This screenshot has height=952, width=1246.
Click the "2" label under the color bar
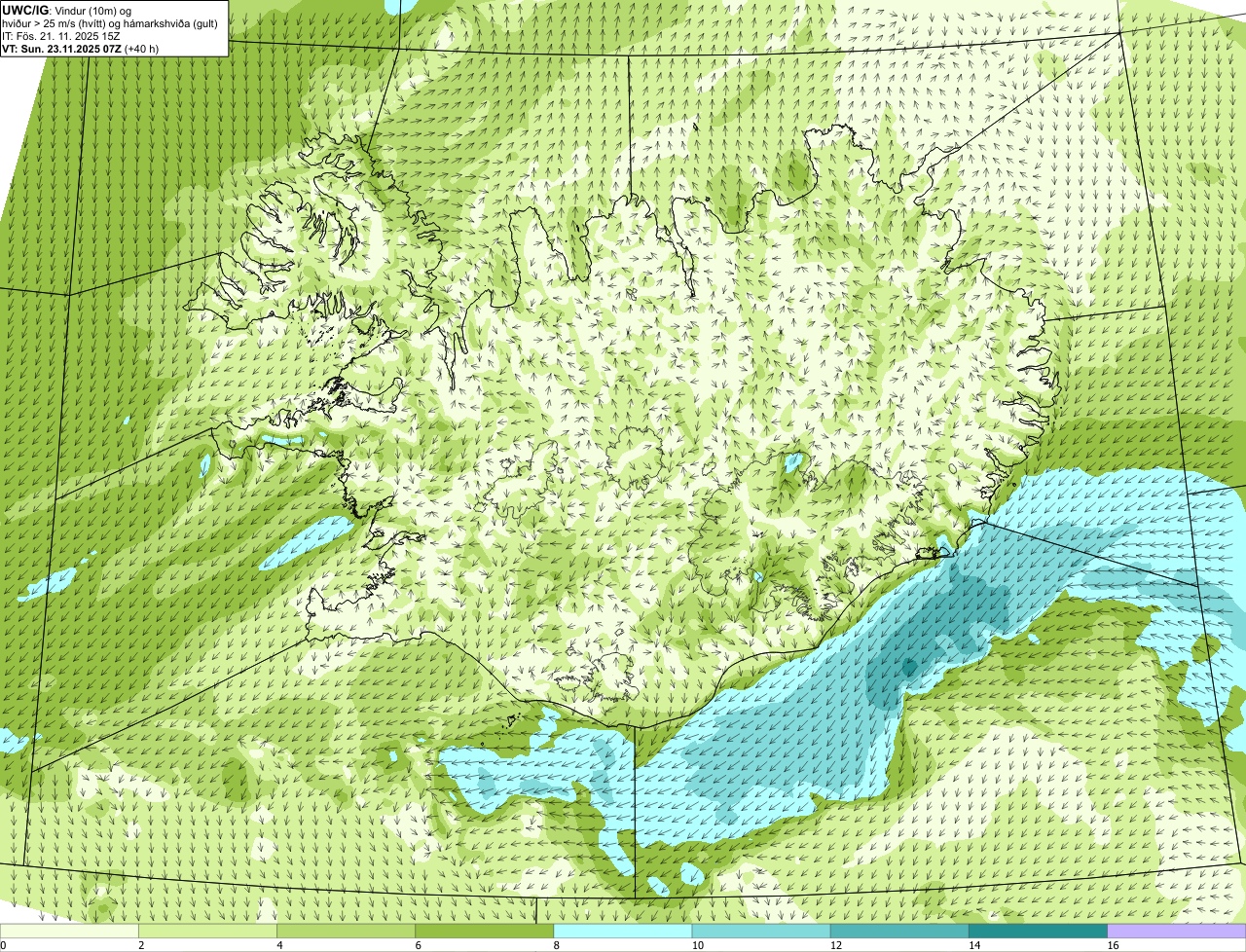(141, 945)
